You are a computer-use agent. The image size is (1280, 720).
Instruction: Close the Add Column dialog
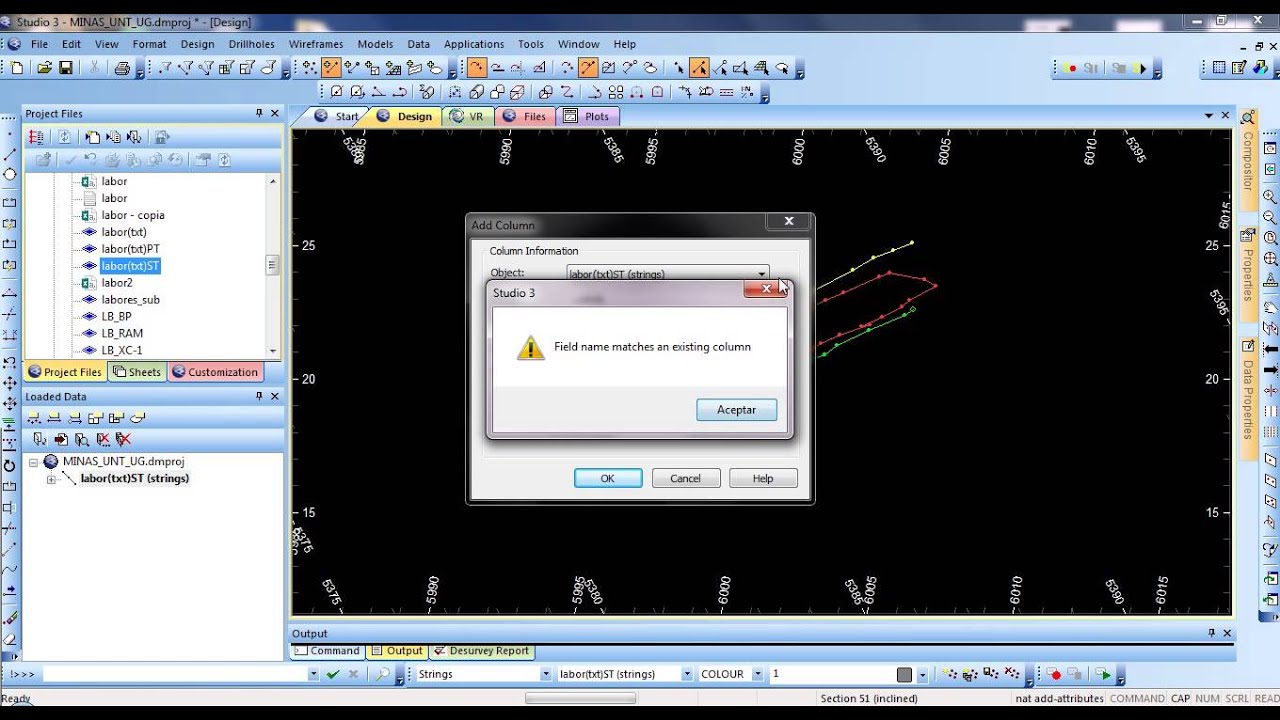788,222
